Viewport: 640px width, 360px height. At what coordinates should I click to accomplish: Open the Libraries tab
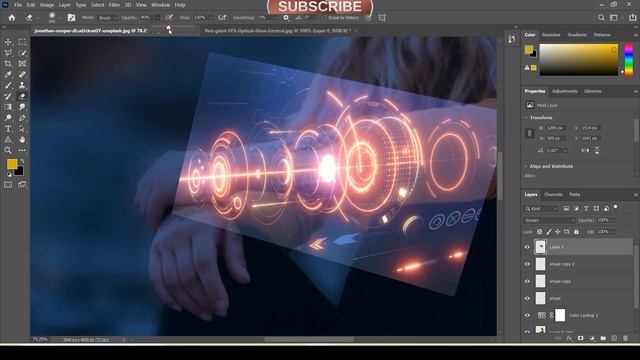[593, 91]
